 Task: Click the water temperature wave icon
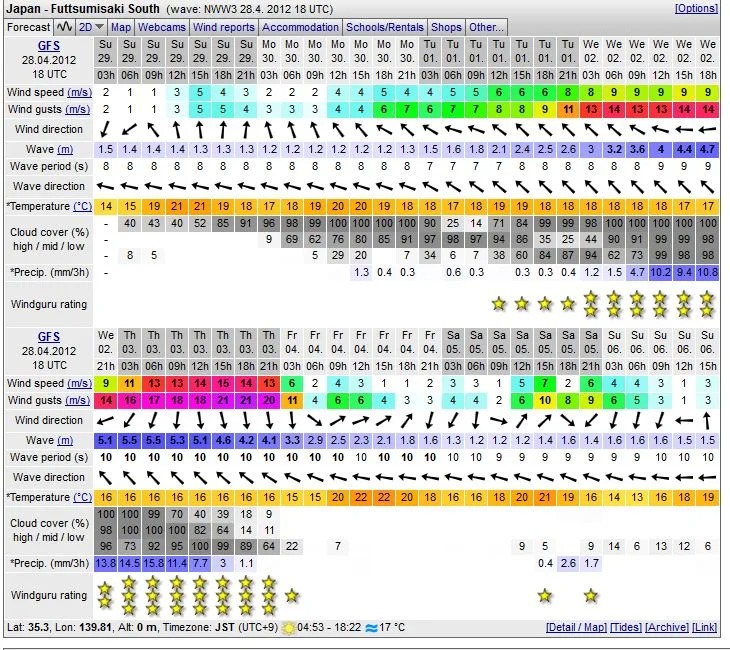(371, 628)
